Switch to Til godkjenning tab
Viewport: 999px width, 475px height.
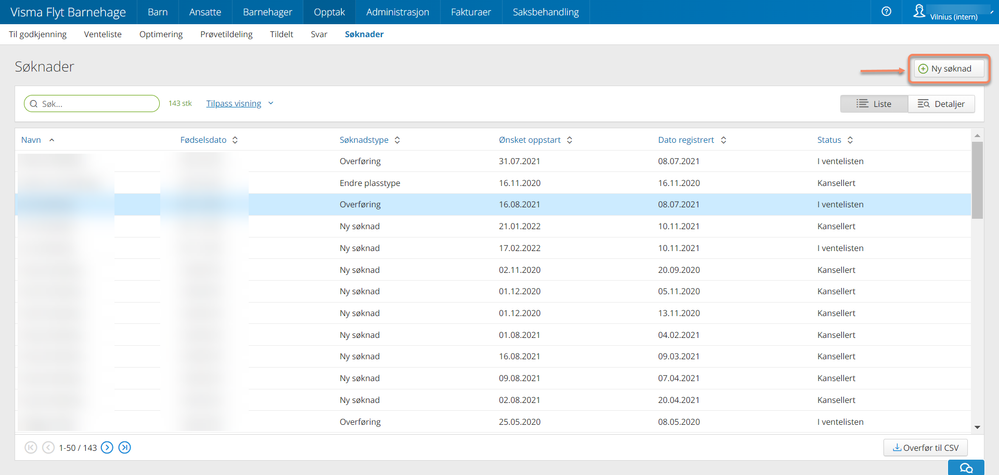click(x=38, y=34)
